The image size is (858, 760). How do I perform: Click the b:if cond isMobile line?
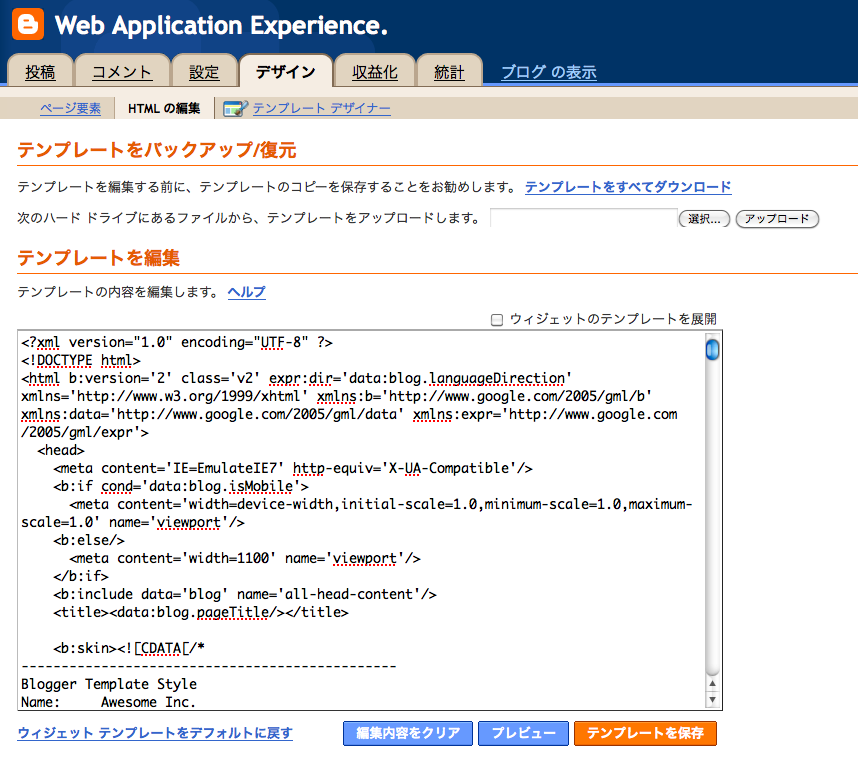pos(181,486)
